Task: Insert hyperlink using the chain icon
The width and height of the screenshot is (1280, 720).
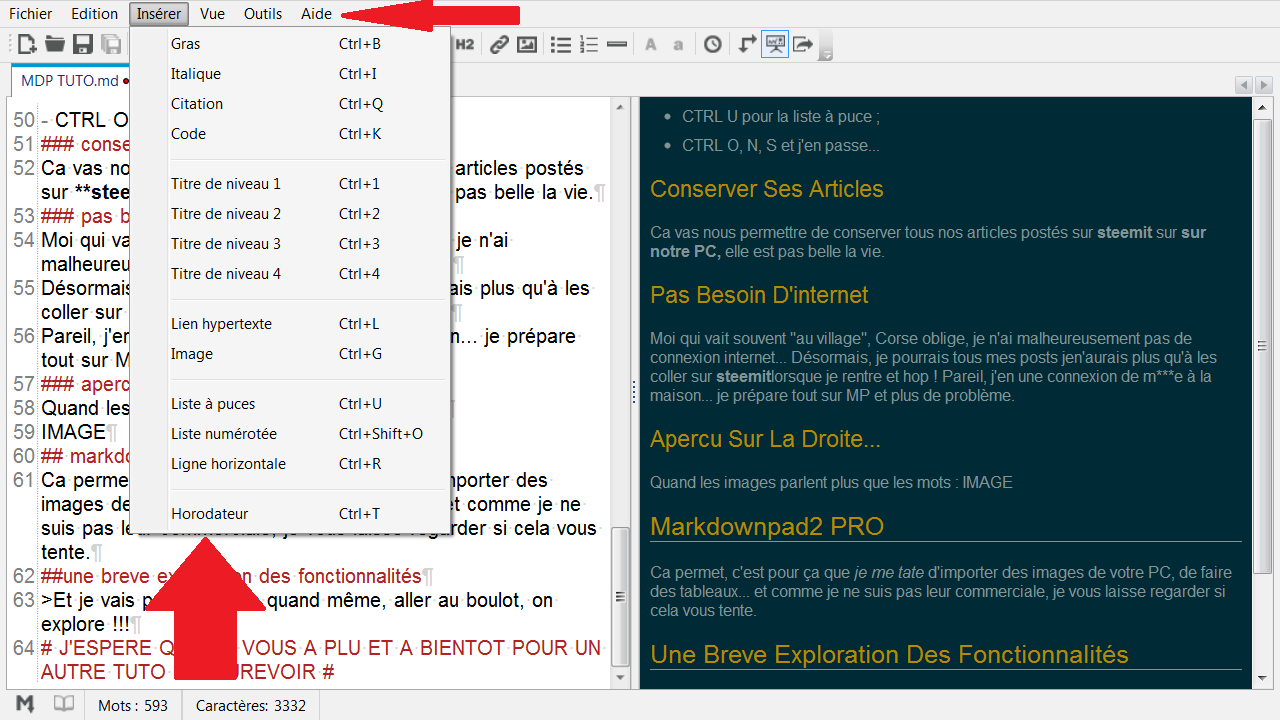Action: (x=498, y=44)
